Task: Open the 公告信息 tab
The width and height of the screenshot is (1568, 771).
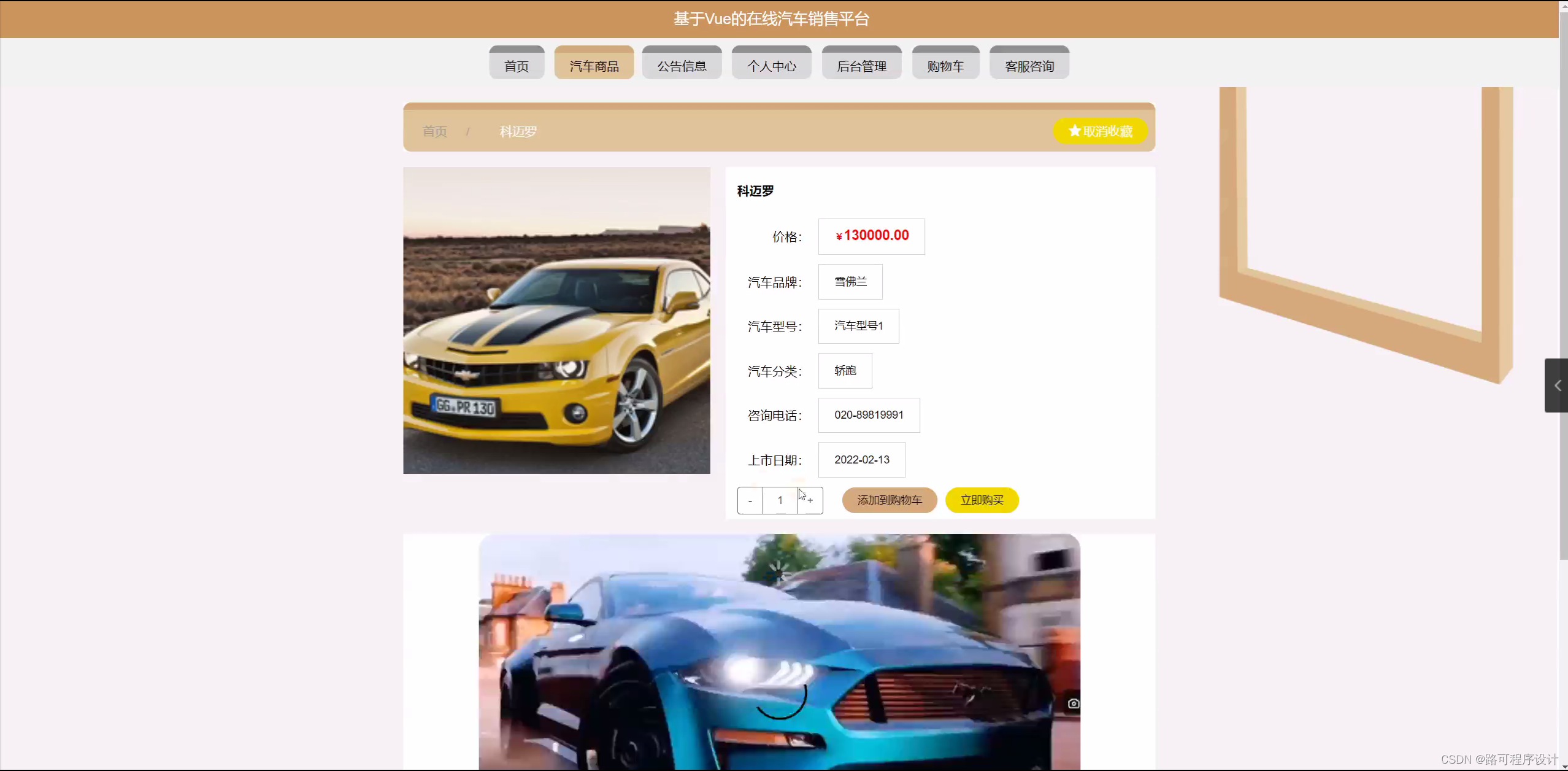Action: tap(682, 66)
